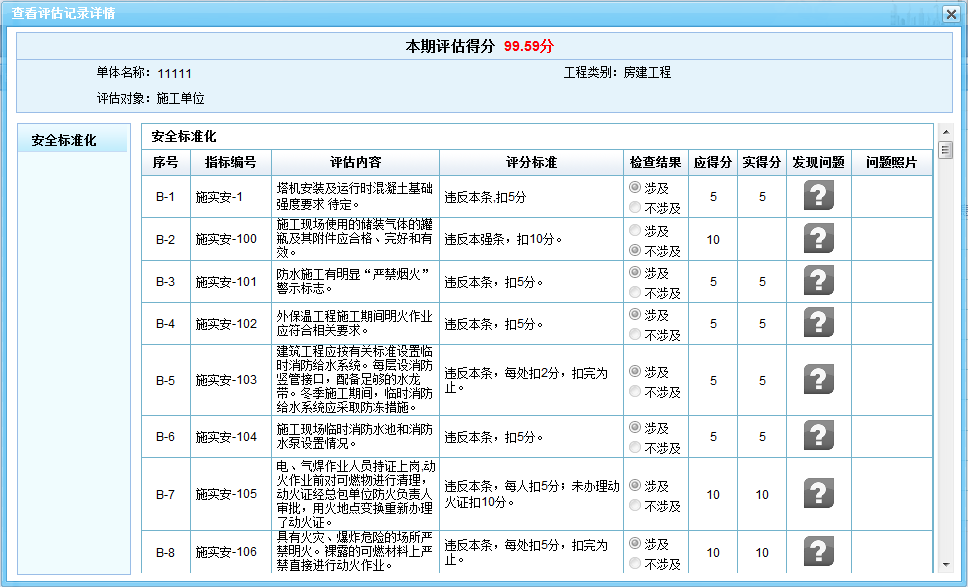Viewport: 968px width, 587px height.
Task: Click the 指标编号 column header
Action: tap(230, 162)
